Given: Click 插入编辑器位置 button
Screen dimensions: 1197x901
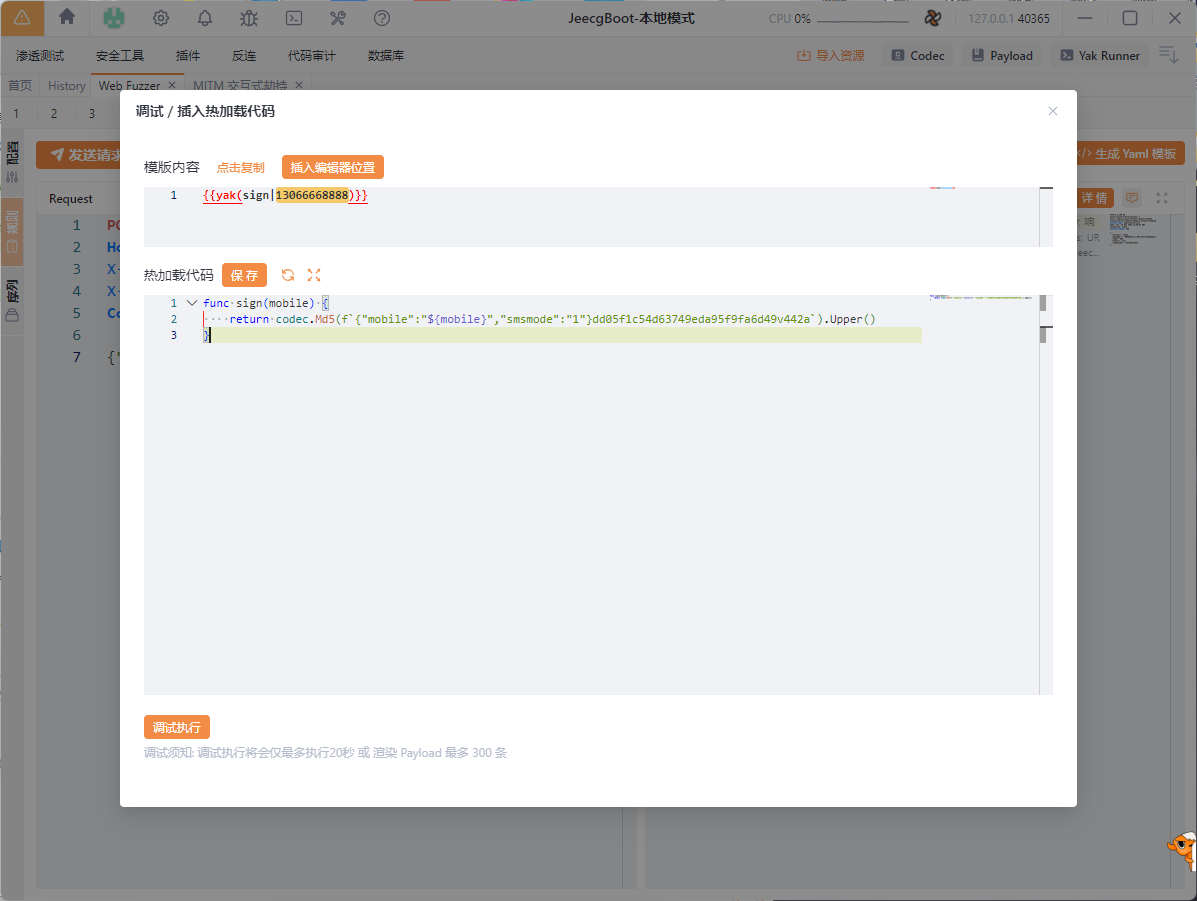Looking at the screenshot, I should click(333, 167).
